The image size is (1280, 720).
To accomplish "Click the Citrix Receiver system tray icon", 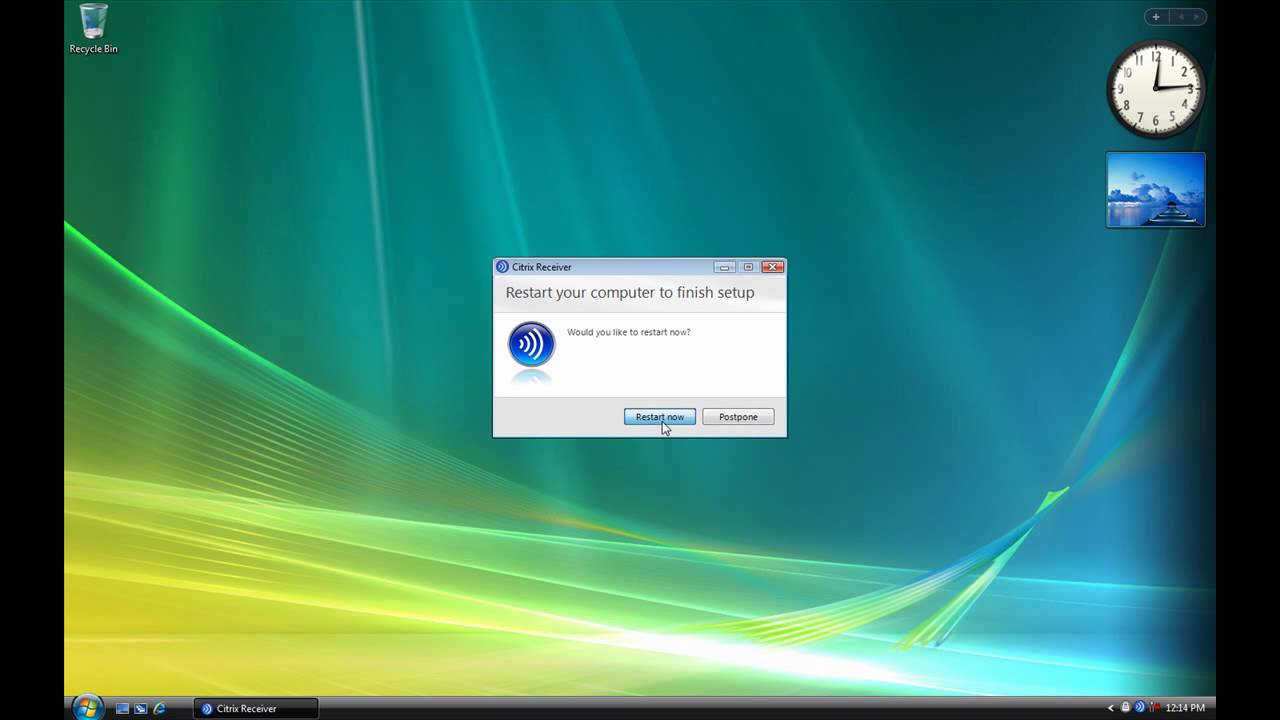I will tap(1139, 707).
